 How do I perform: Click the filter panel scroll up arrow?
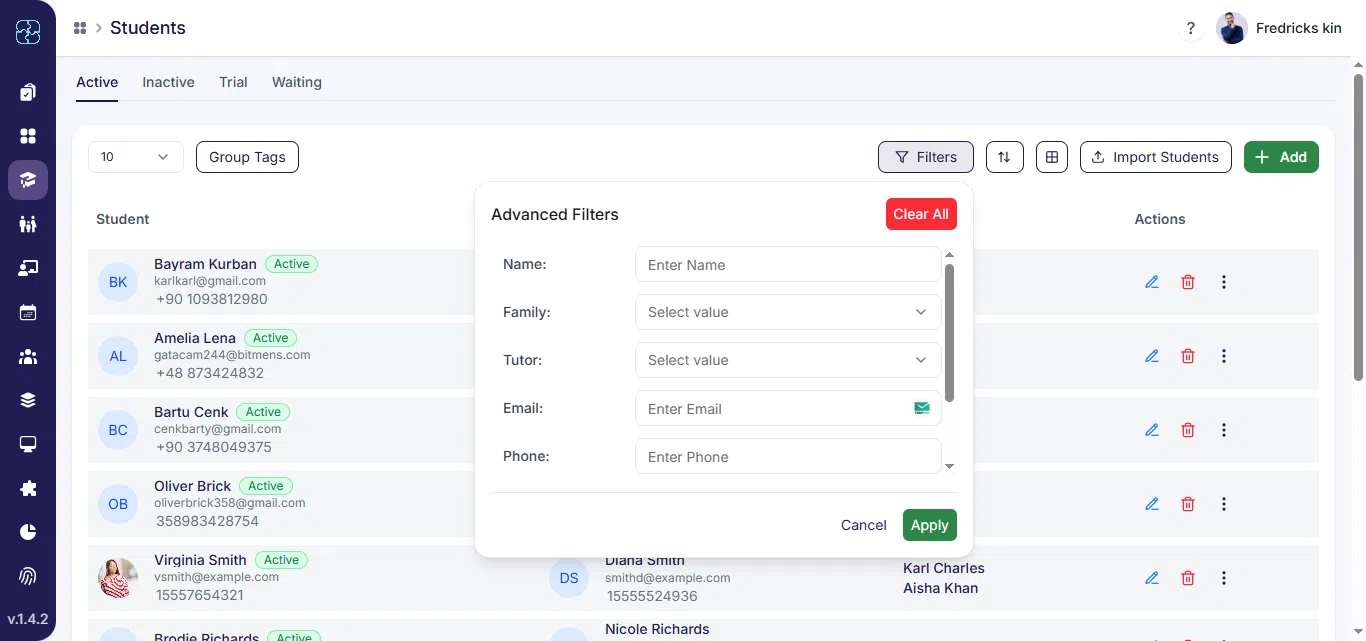pos(950,255)
